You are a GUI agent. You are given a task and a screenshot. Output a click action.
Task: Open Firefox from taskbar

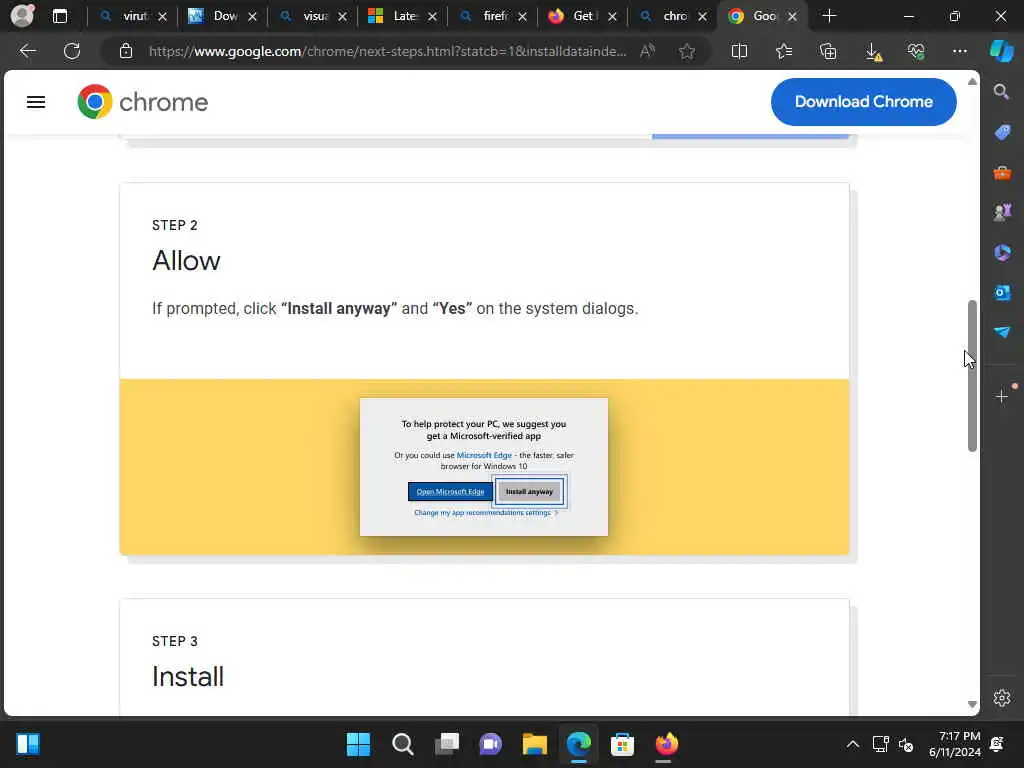tap(666, 744)
